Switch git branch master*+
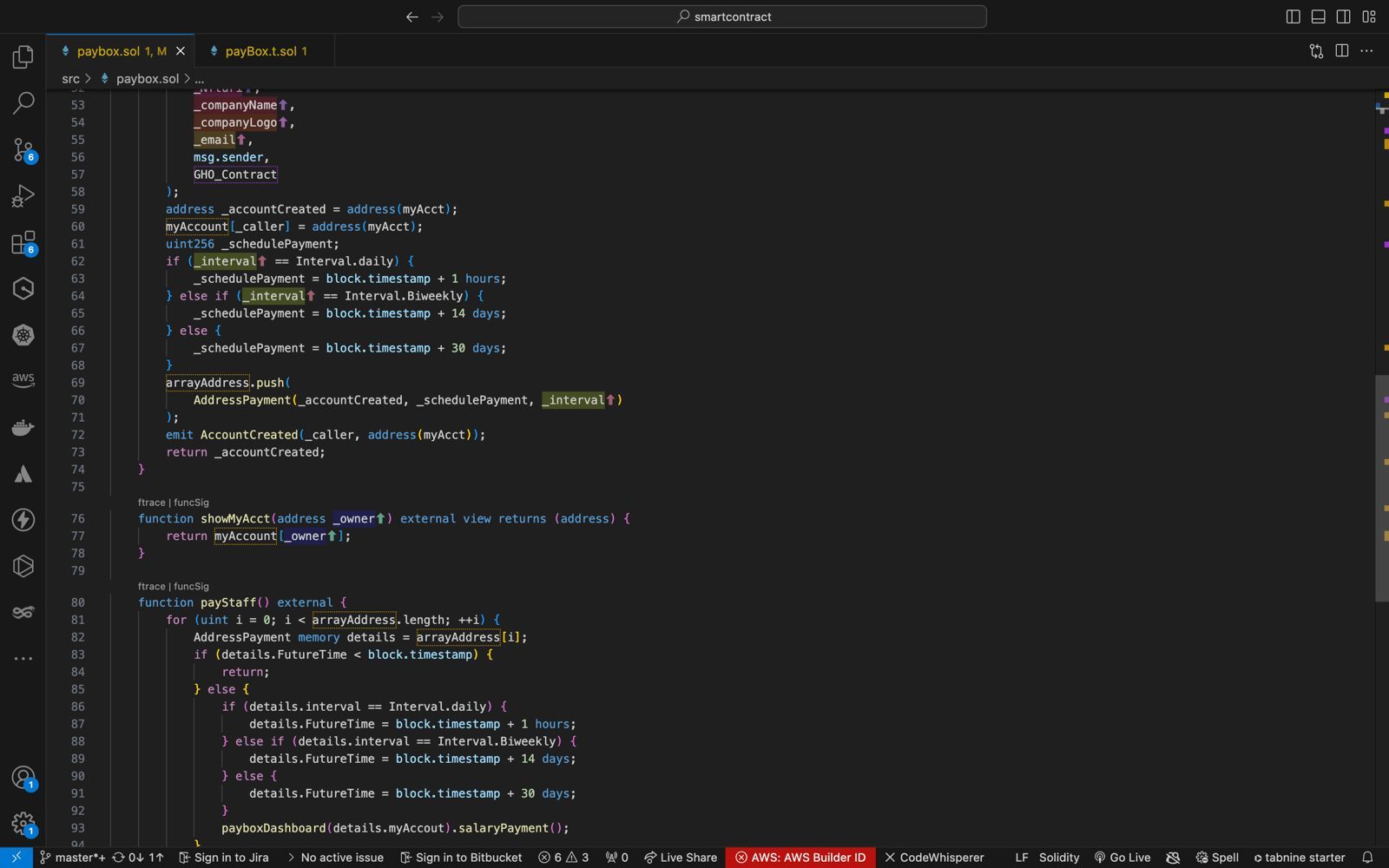The width and height of the screenshot is (1389, 868). coord(72,858)
